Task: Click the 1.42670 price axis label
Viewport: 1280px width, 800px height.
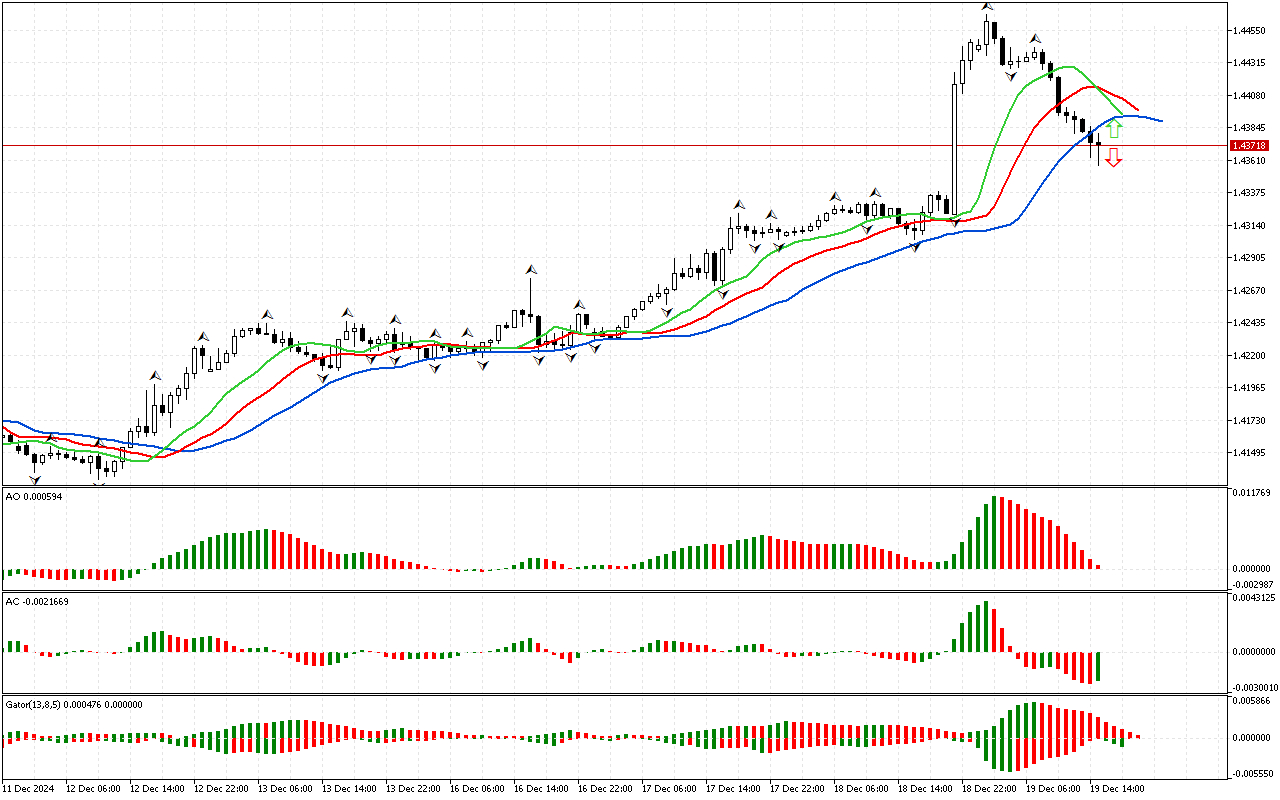Action: pos(1251,291)
